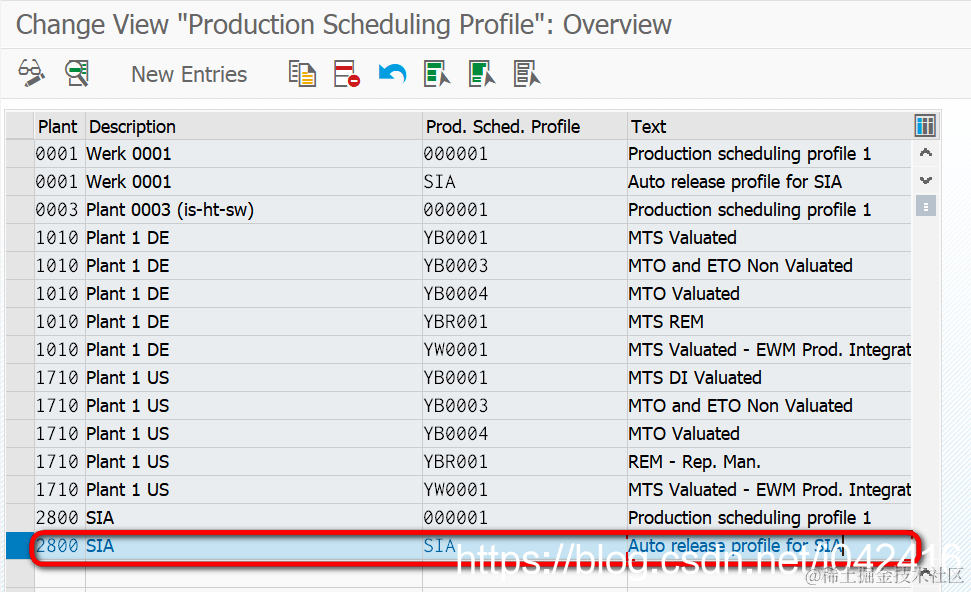971x592 pixels.
Task: Click the blue Undo Change arrow
Action: pyautogui.click(x=392, y=73)
